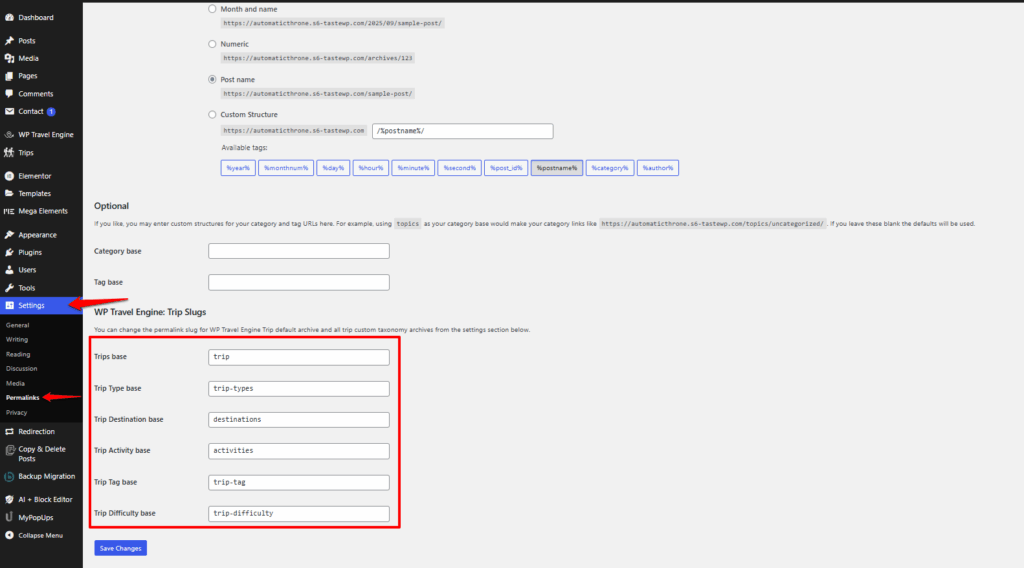Screen dimensions: 1024x568
Task: Click the Backup Migration icon
Action: 9,476
